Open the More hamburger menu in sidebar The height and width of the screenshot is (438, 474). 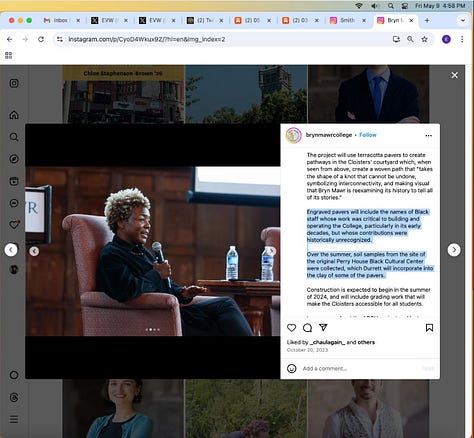(x=14, y=419)
